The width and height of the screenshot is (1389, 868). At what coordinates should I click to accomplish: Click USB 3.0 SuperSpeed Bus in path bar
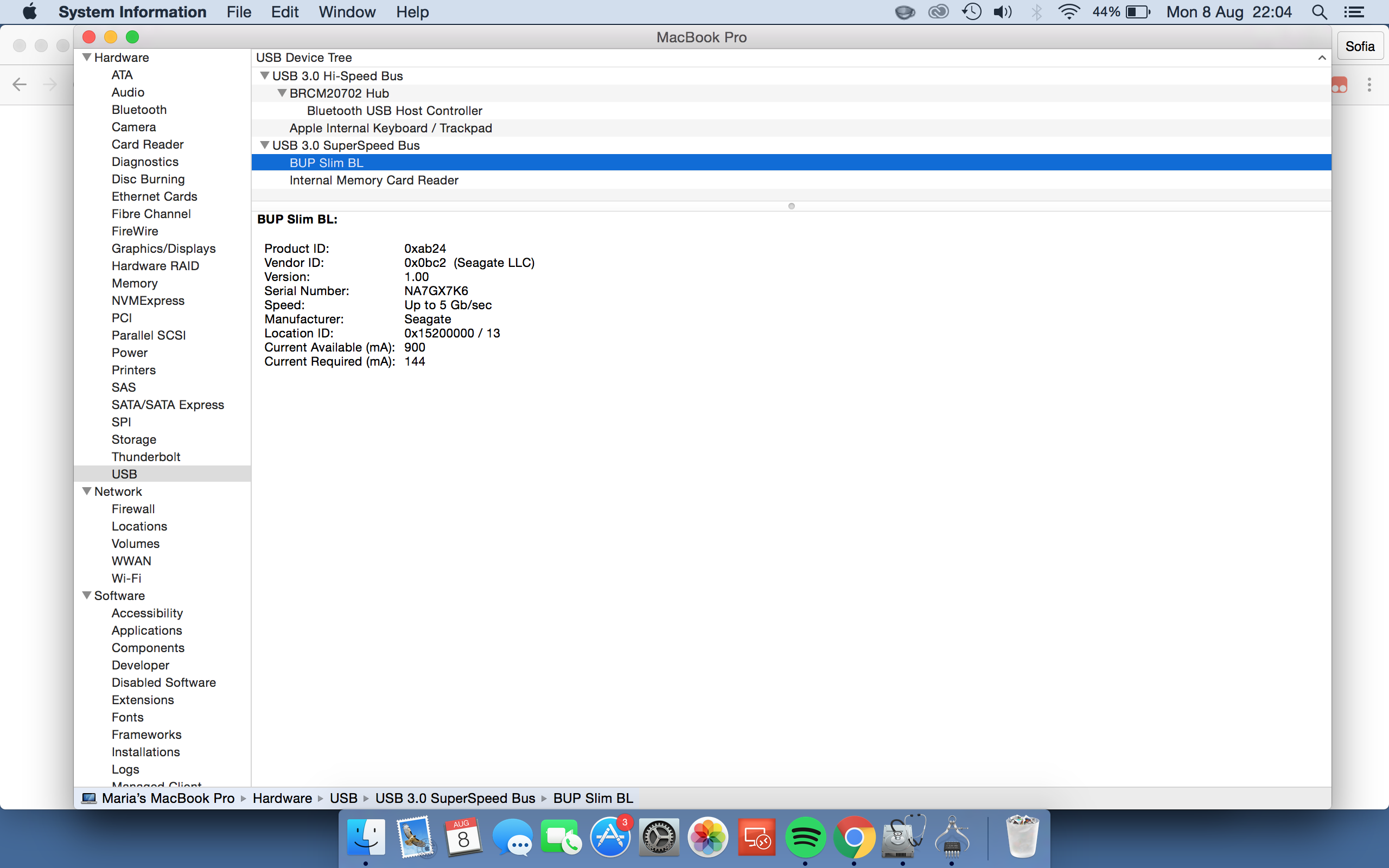(x=455, y=798)
